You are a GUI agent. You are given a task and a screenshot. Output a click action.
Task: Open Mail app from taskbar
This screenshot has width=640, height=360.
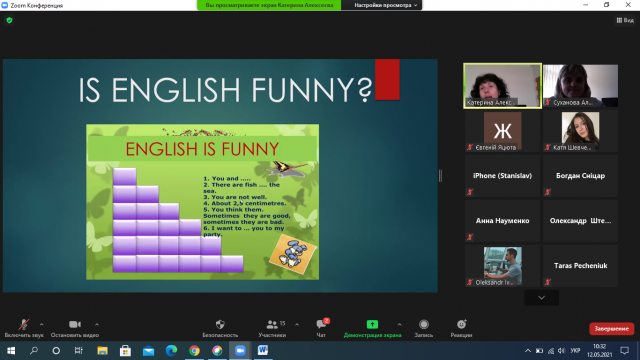tap(149, 351)
